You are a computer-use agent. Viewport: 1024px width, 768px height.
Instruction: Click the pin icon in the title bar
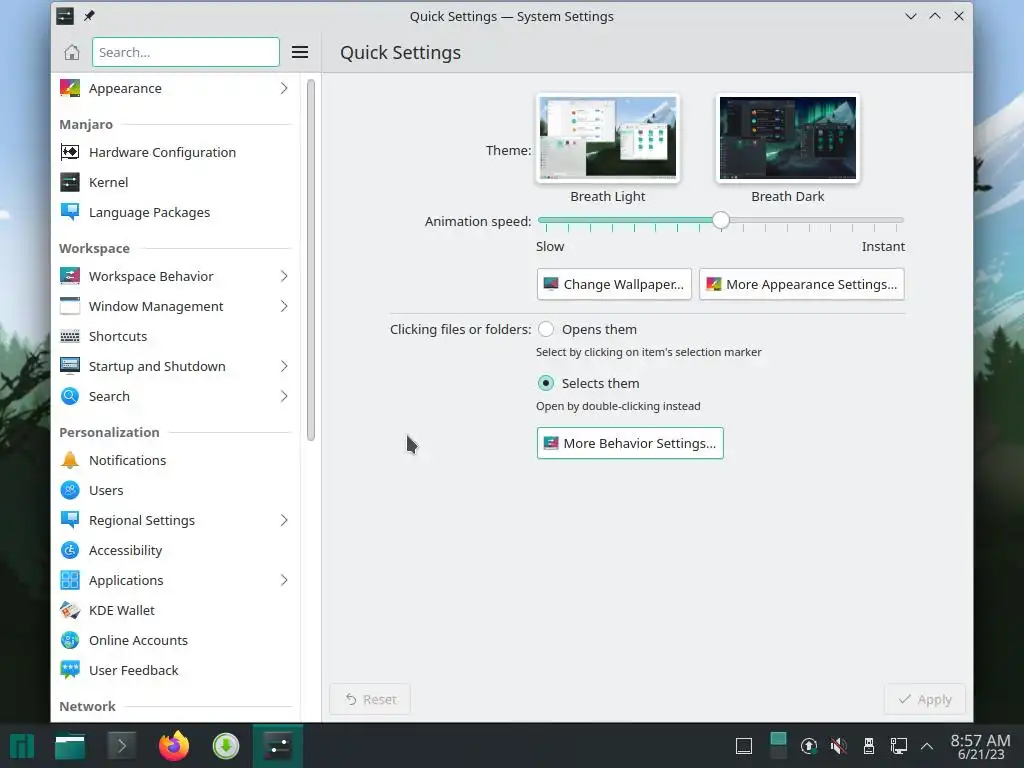tap(89, 16)
